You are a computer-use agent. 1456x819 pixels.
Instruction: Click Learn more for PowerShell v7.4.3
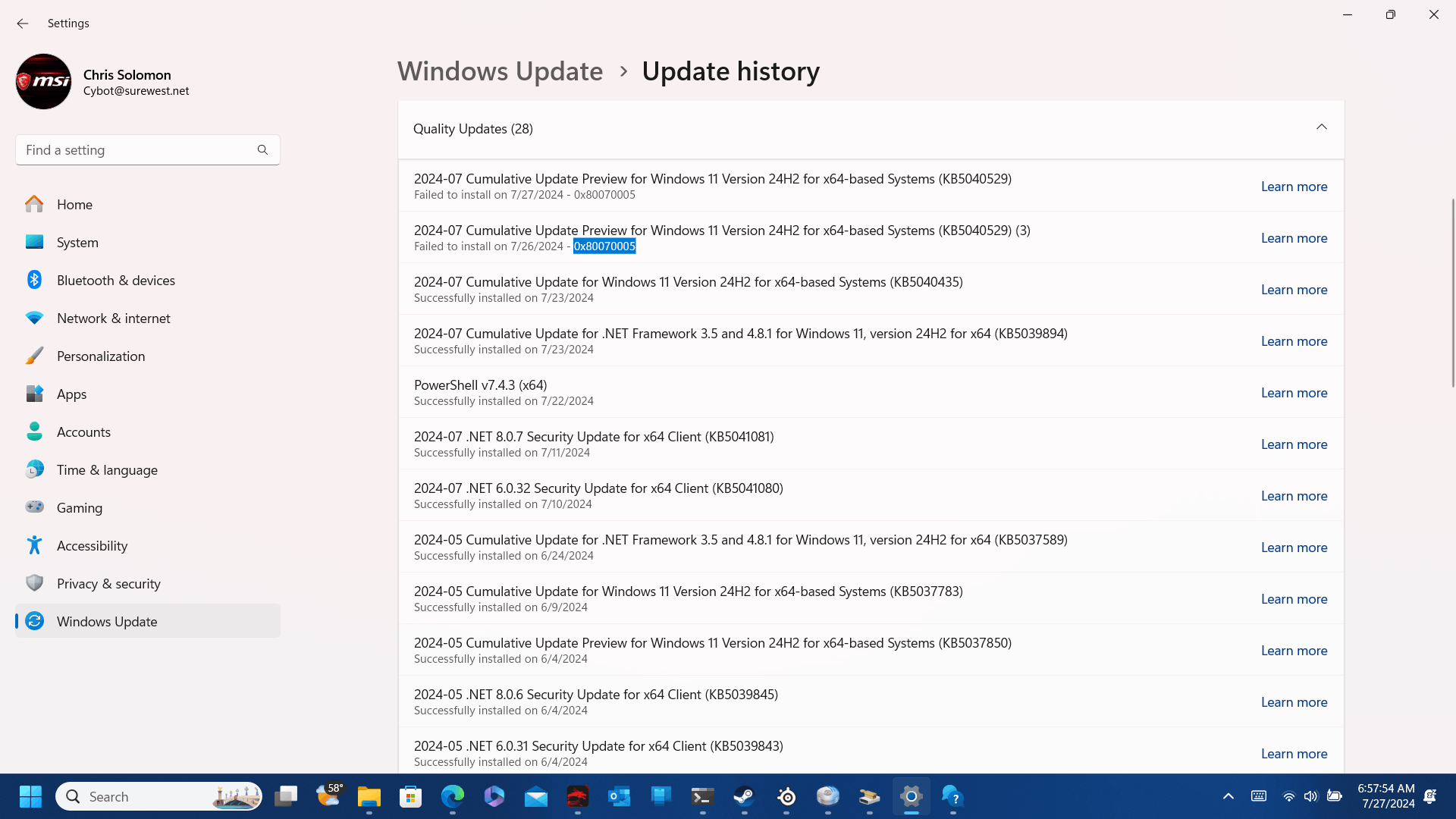click(x=1294, y=393)
